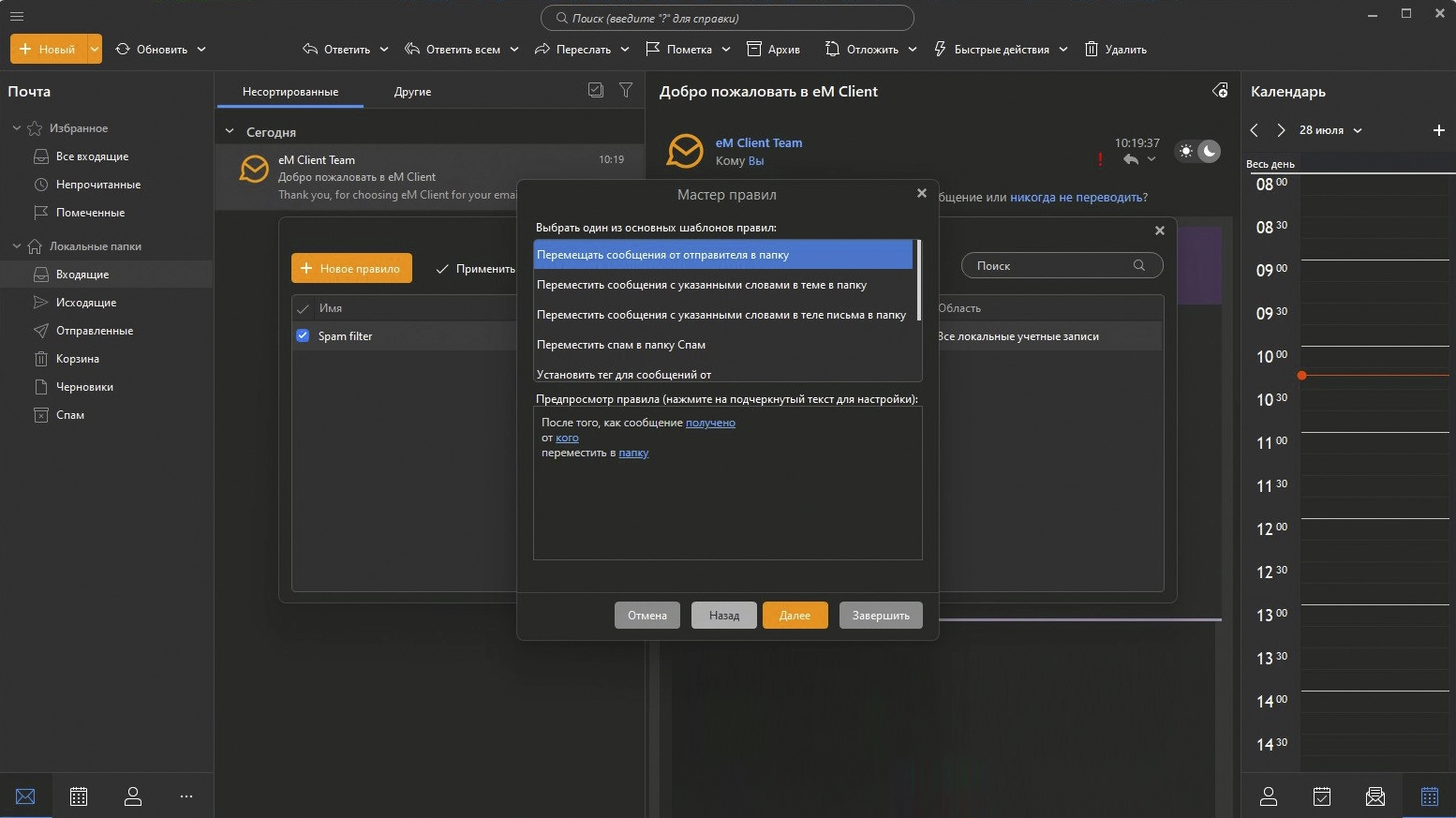The height and width of the screenshot is (818, 1456).
Task: Toggle the checkmark column header in the rules list
Action: (303, 308)
